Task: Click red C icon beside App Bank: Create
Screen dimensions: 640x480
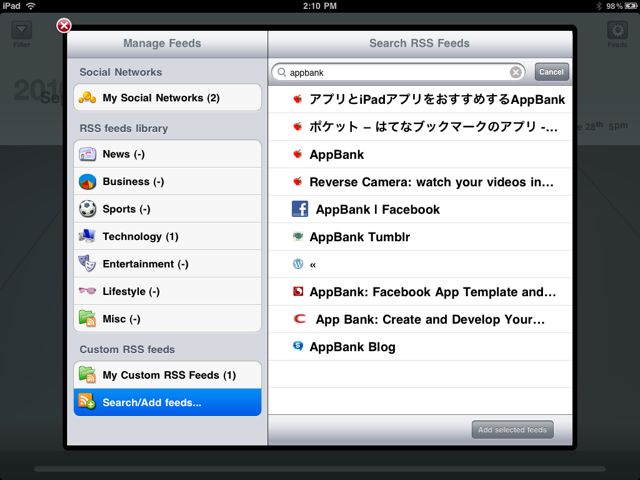Action: tap(300, 319)
